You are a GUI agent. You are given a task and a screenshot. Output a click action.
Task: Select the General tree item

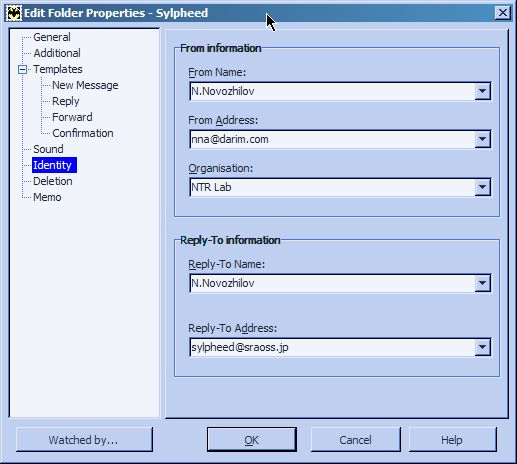click(52, 37)
